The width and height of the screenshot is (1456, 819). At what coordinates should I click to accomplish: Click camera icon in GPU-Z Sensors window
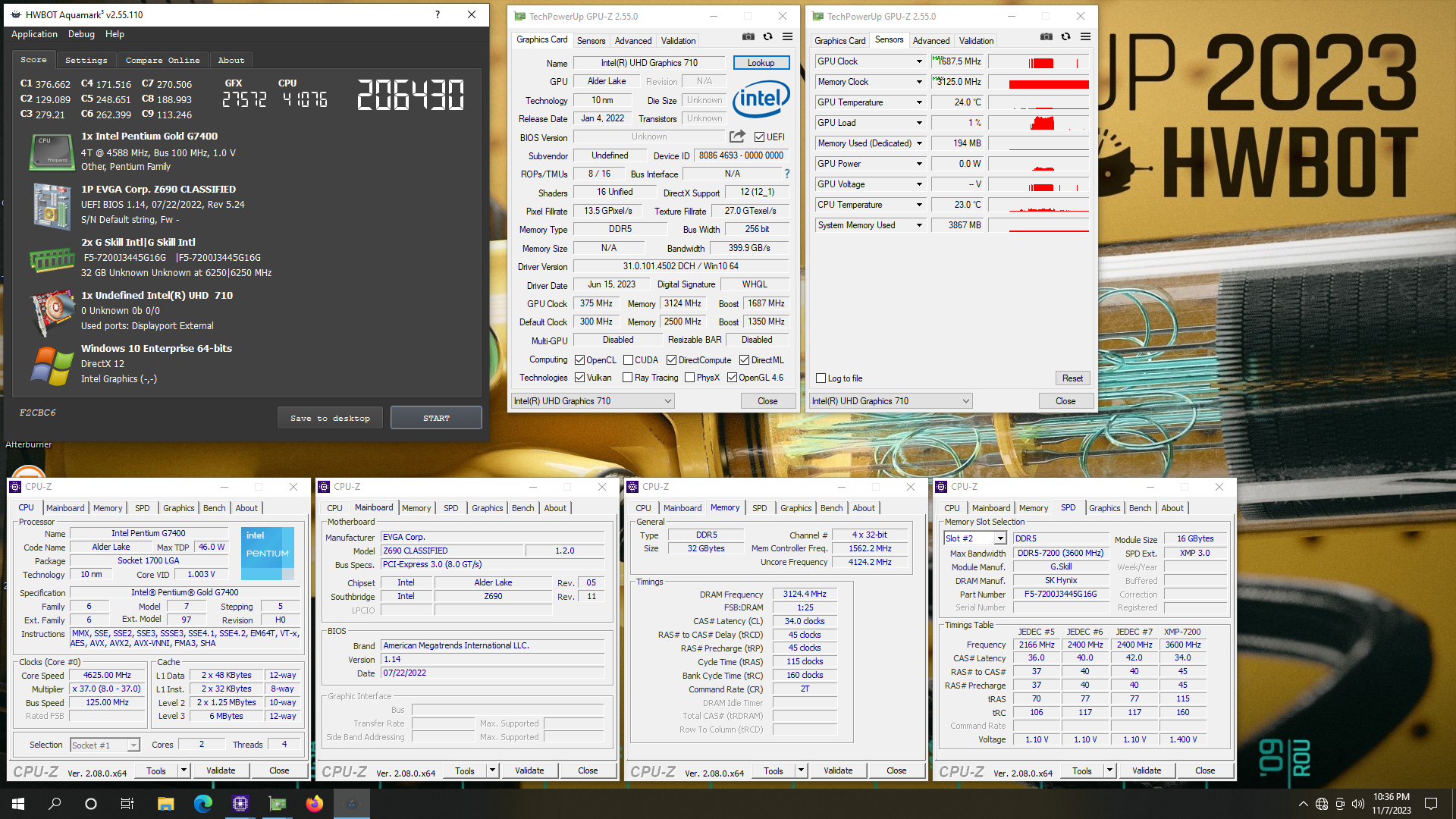coord(1046,36)
